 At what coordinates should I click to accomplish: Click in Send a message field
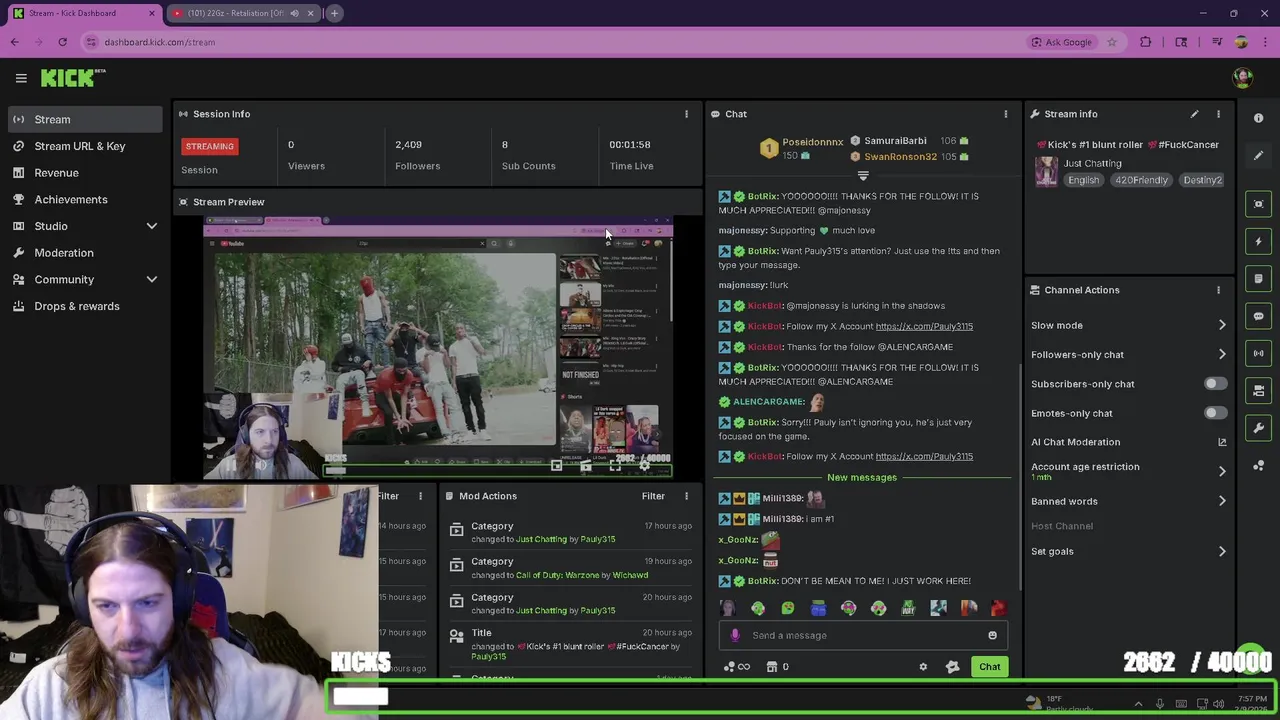click(863, 635)
